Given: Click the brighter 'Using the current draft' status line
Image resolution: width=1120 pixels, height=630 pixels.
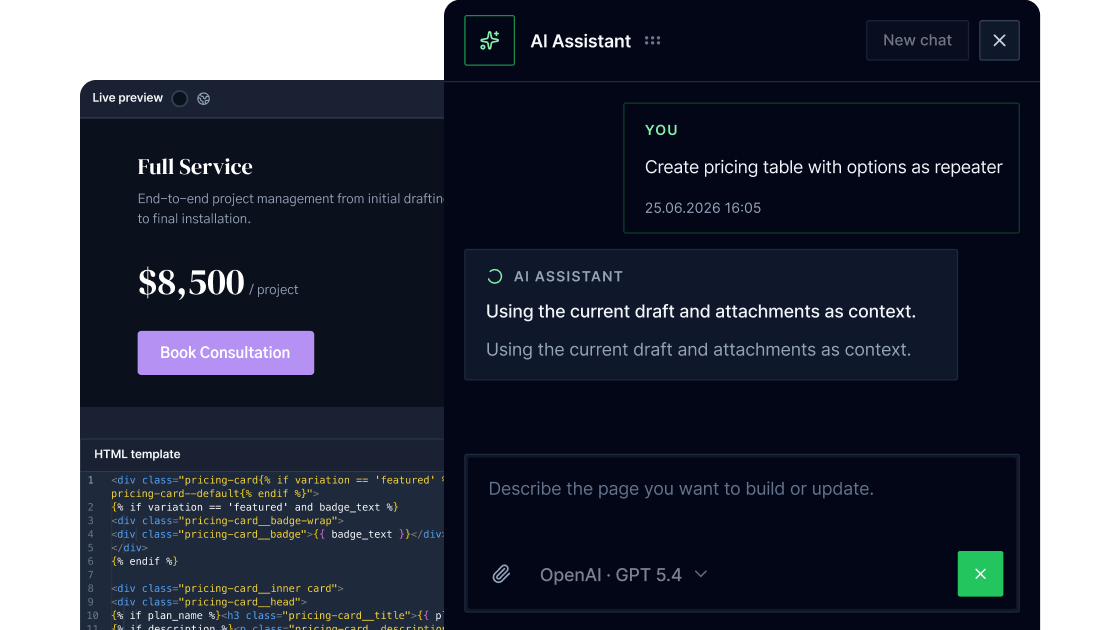Looking at the screenshot, I should pos(701,311).
